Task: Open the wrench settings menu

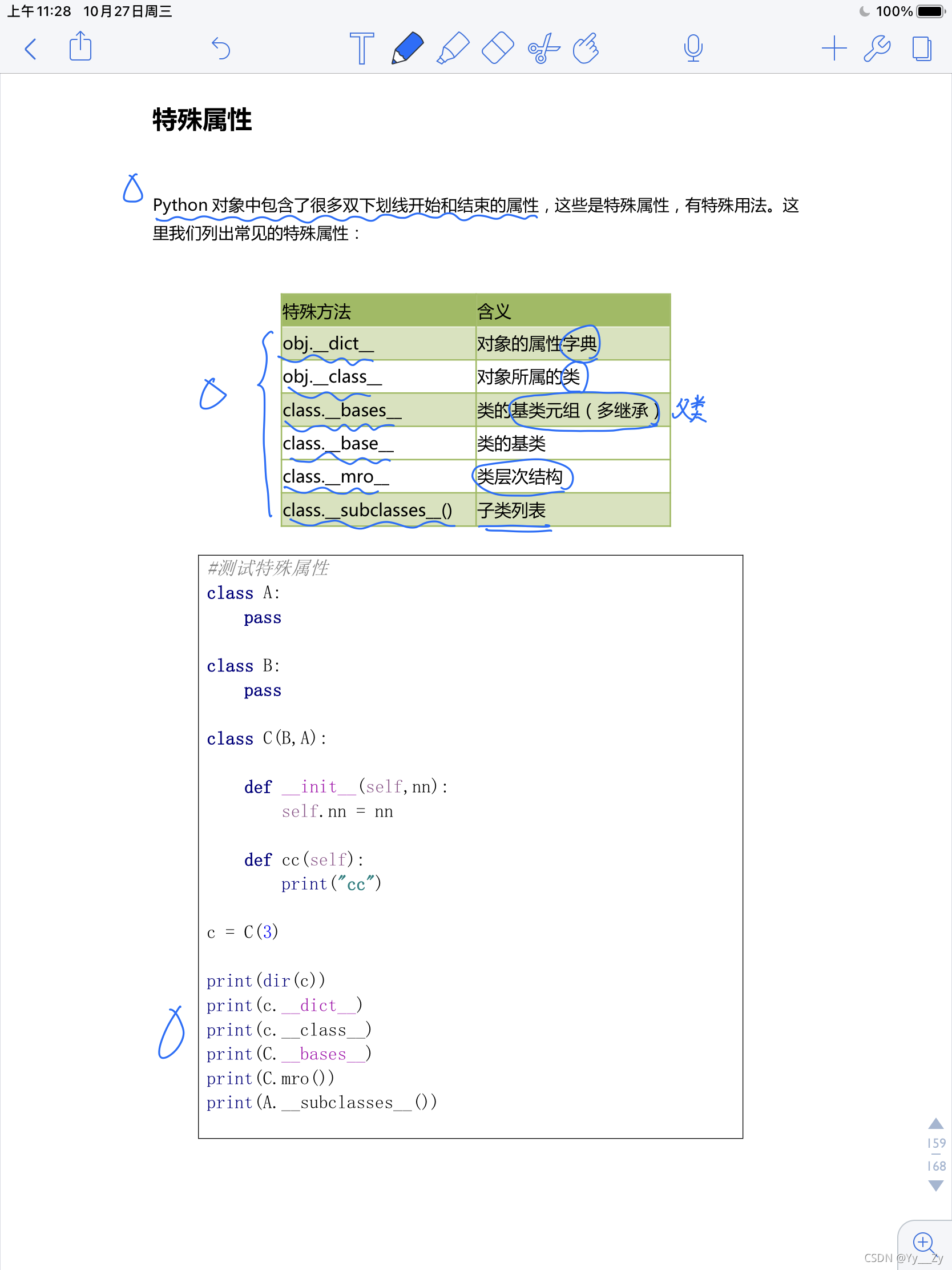Action: pos(877,48)
